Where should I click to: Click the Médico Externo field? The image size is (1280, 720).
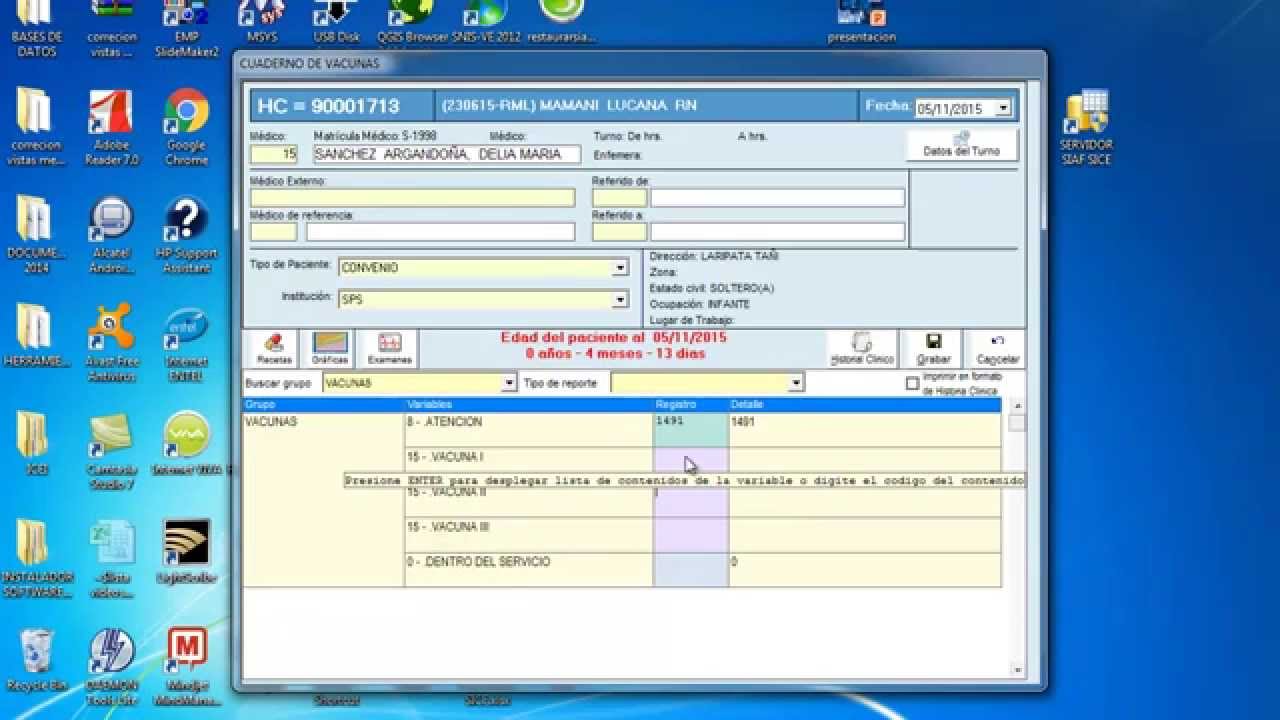(x=412, y=198)
